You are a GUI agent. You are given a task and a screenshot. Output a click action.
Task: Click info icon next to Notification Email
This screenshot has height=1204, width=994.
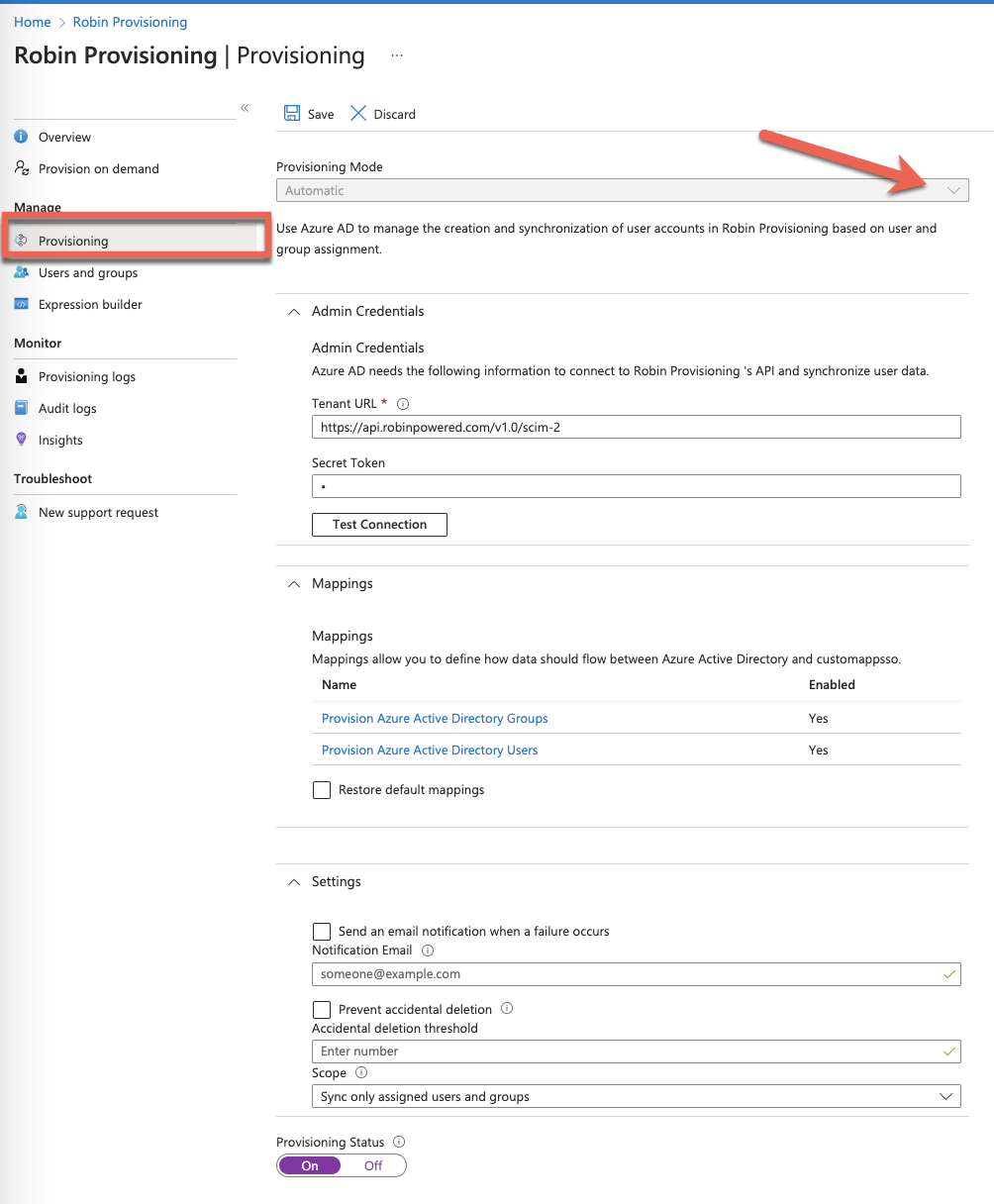pyautogui.click(x=428, y=951)
